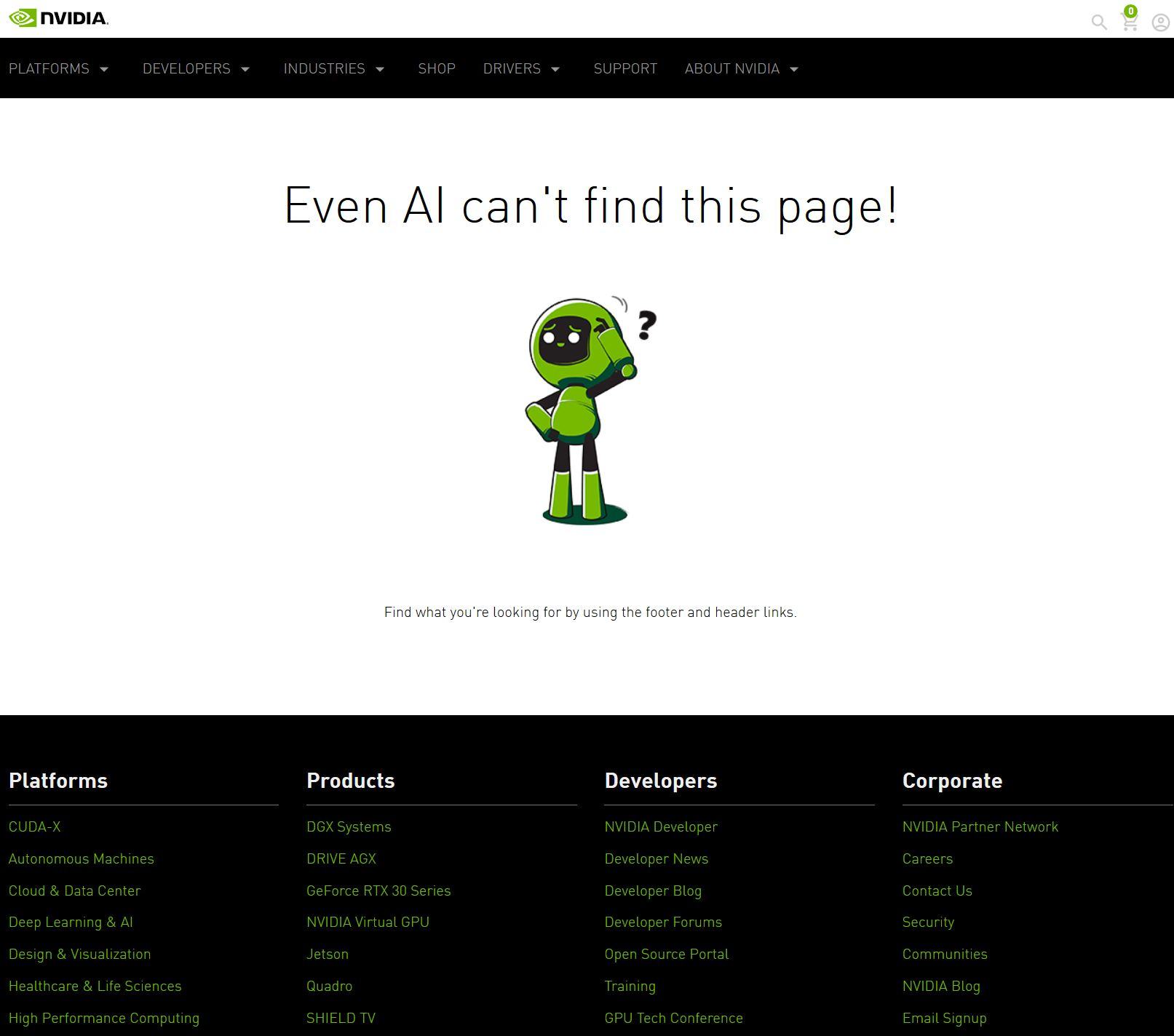Viewport: 1174px width, 1036px height.
Task: Visit the High Performance Computing link
Action: pyautogui.click(x=104, y=1018)
